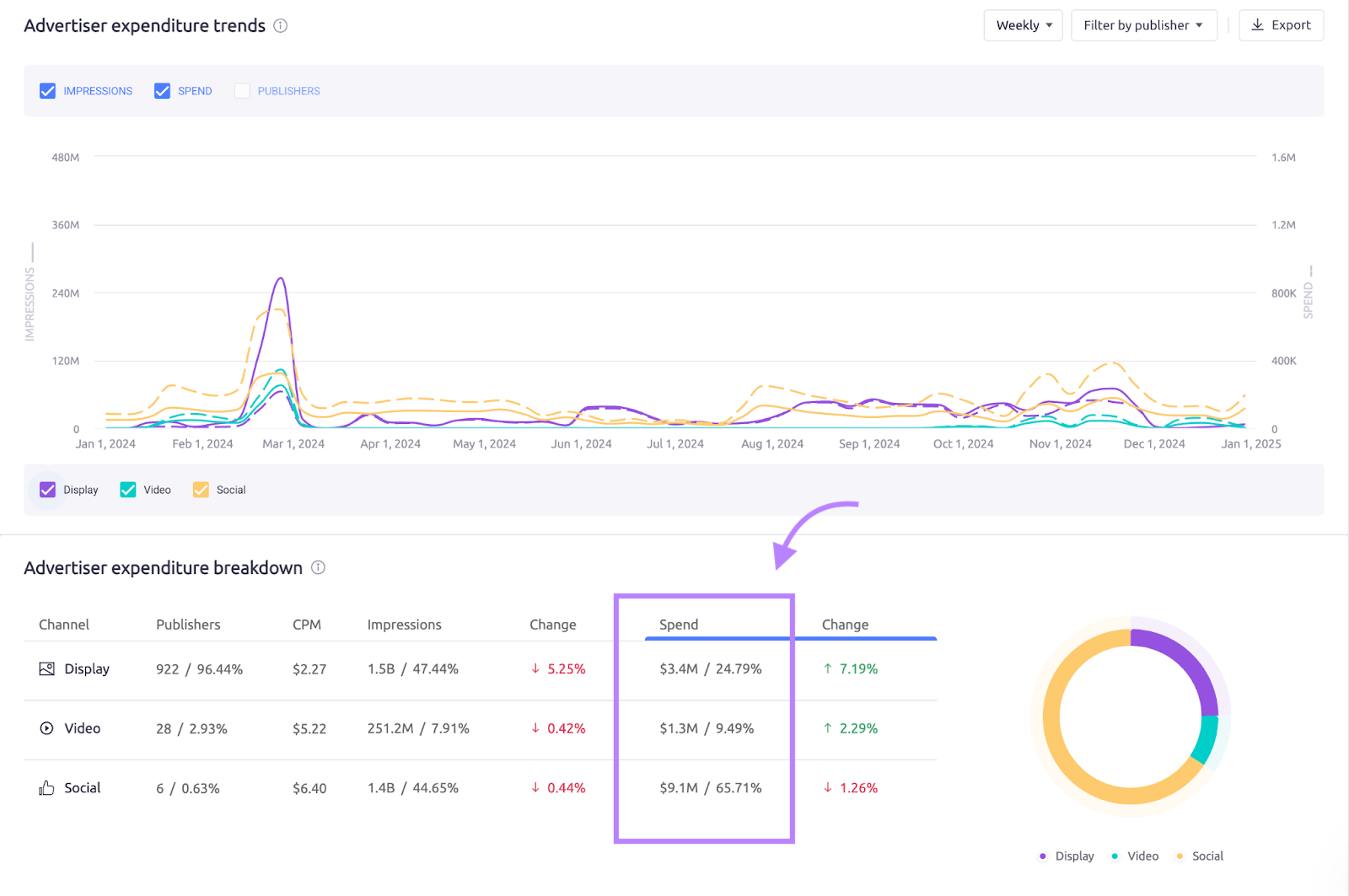Viewport: 1349px width, 896px height.
Task: Click the red down arrow beside 0.42%
Action: click(535, 728)
